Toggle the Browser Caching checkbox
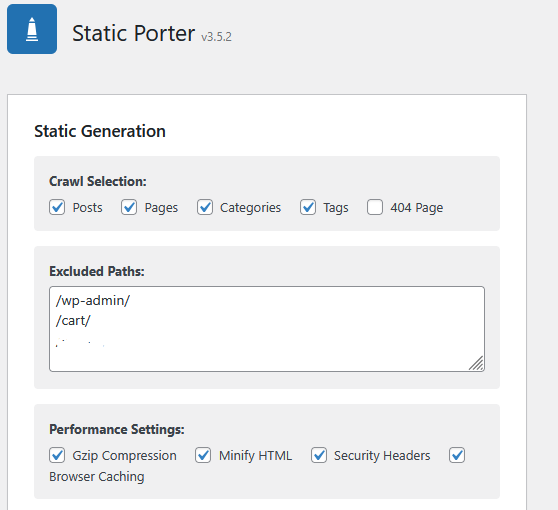Screen dimensions: 558x510 click(x=457, y=455)
